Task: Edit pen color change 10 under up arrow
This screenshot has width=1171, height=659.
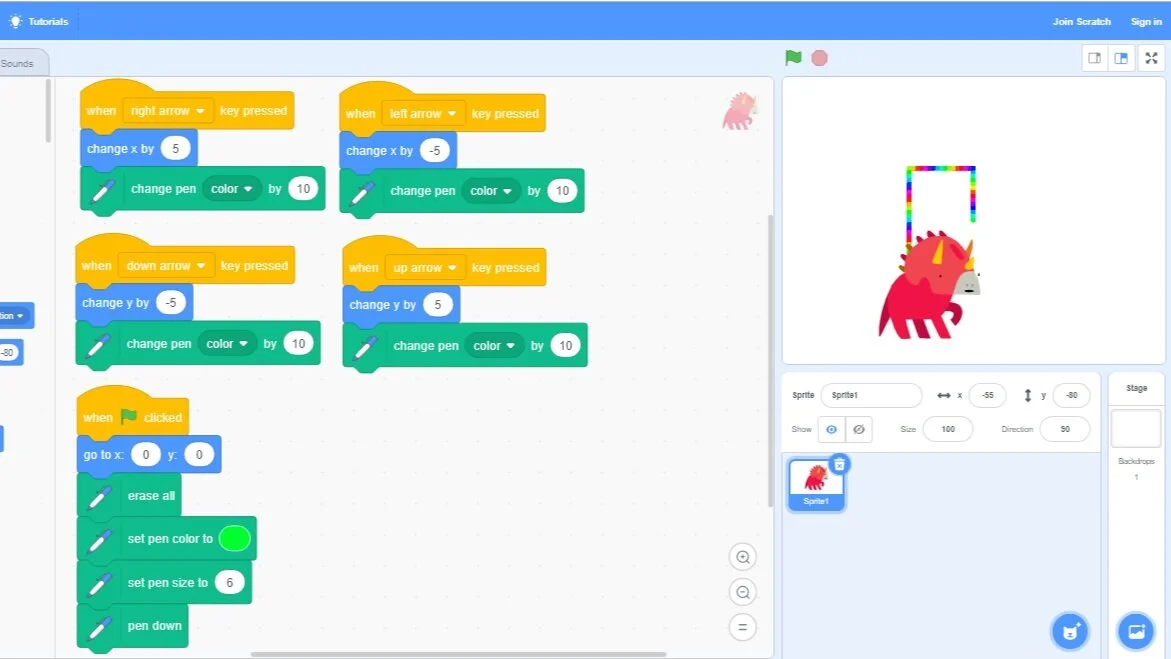Action: pos(565,345)
